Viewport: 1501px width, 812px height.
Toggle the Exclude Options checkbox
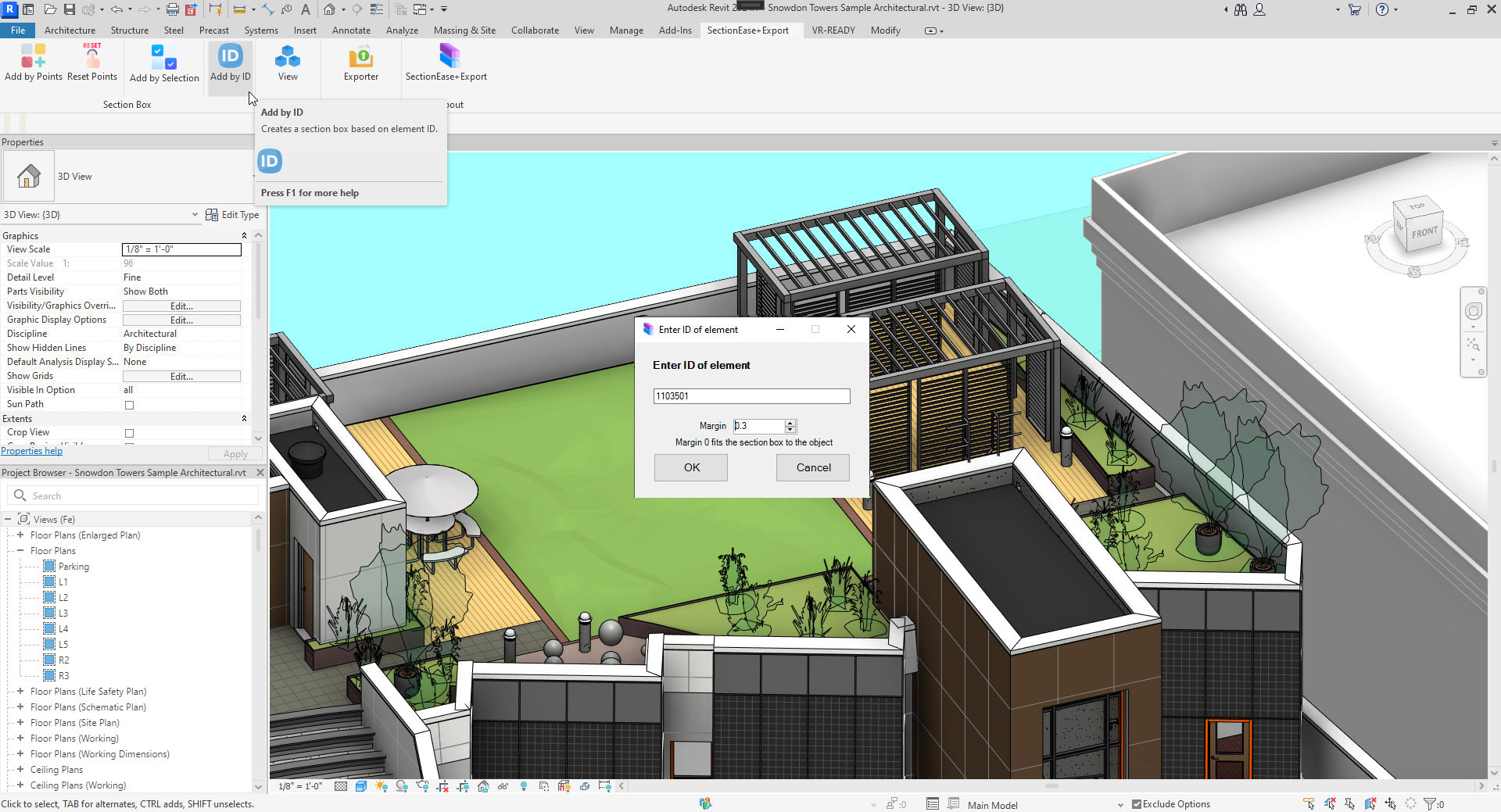1137,804
